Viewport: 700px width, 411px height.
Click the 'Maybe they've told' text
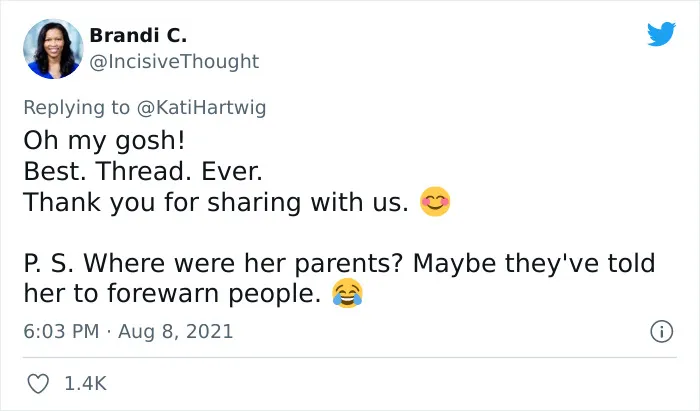click(534, 263)
